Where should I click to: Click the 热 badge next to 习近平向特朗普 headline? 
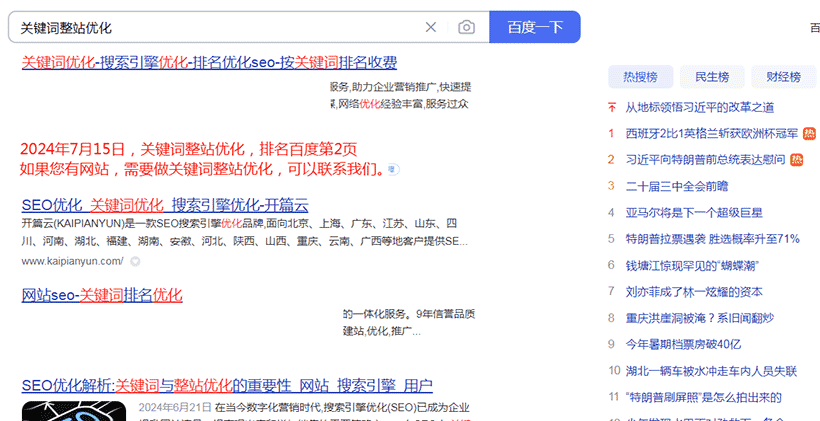coord(797,159)
